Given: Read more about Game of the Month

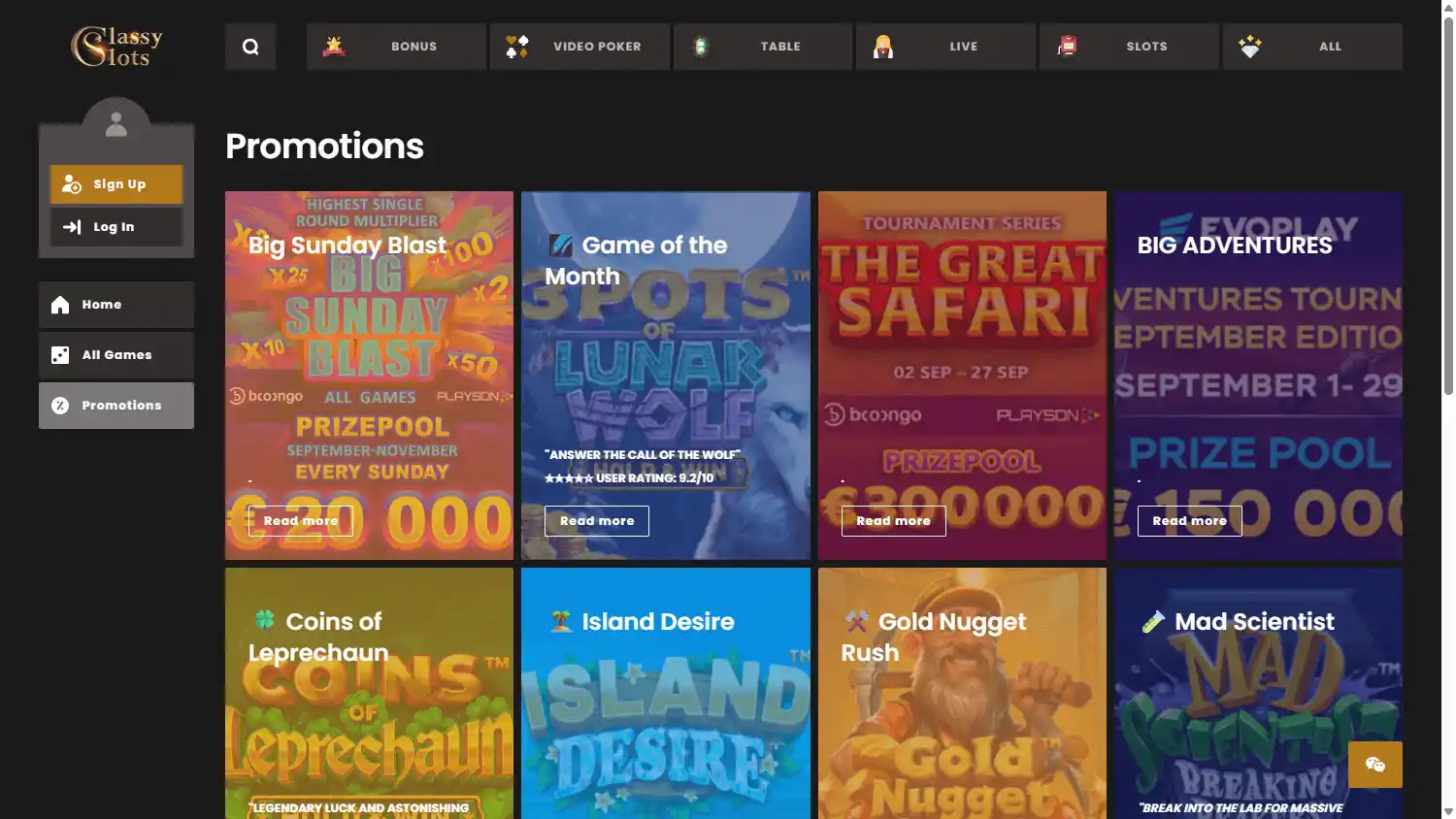Looking at the screenshot, I should (597, 521).
